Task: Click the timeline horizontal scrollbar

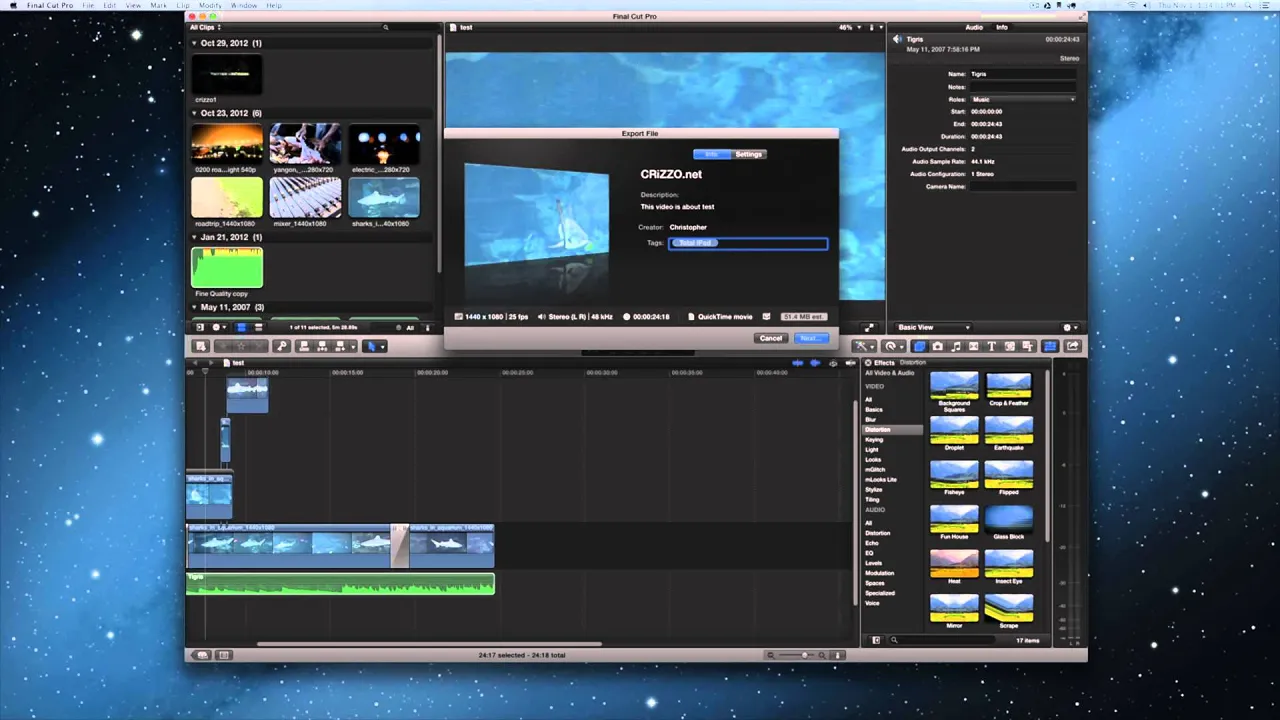Action: (x=429, y=644)
